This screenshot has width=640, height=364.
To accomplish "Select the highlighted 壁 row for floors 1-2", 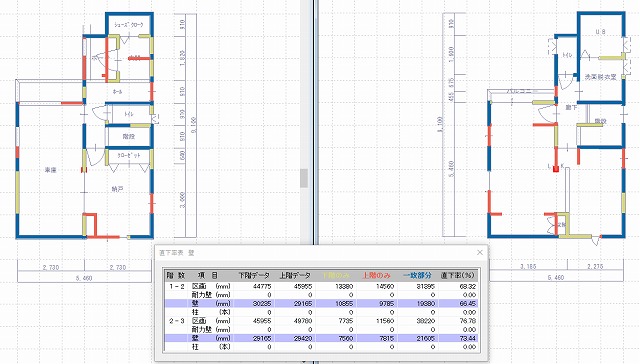I will tap(321, 304).
